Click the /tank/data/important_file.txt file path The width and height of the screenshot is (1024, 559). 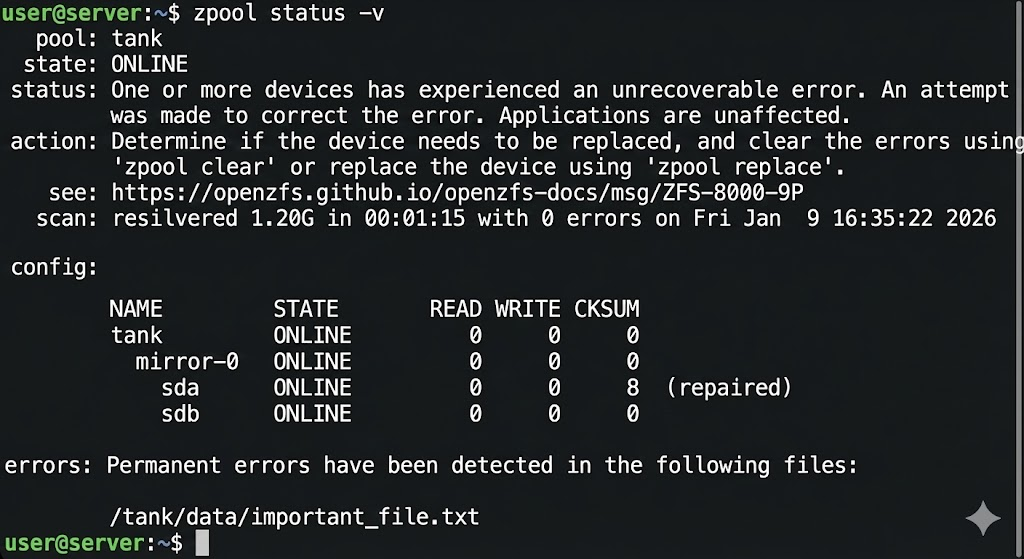click(x=295, y=517)
